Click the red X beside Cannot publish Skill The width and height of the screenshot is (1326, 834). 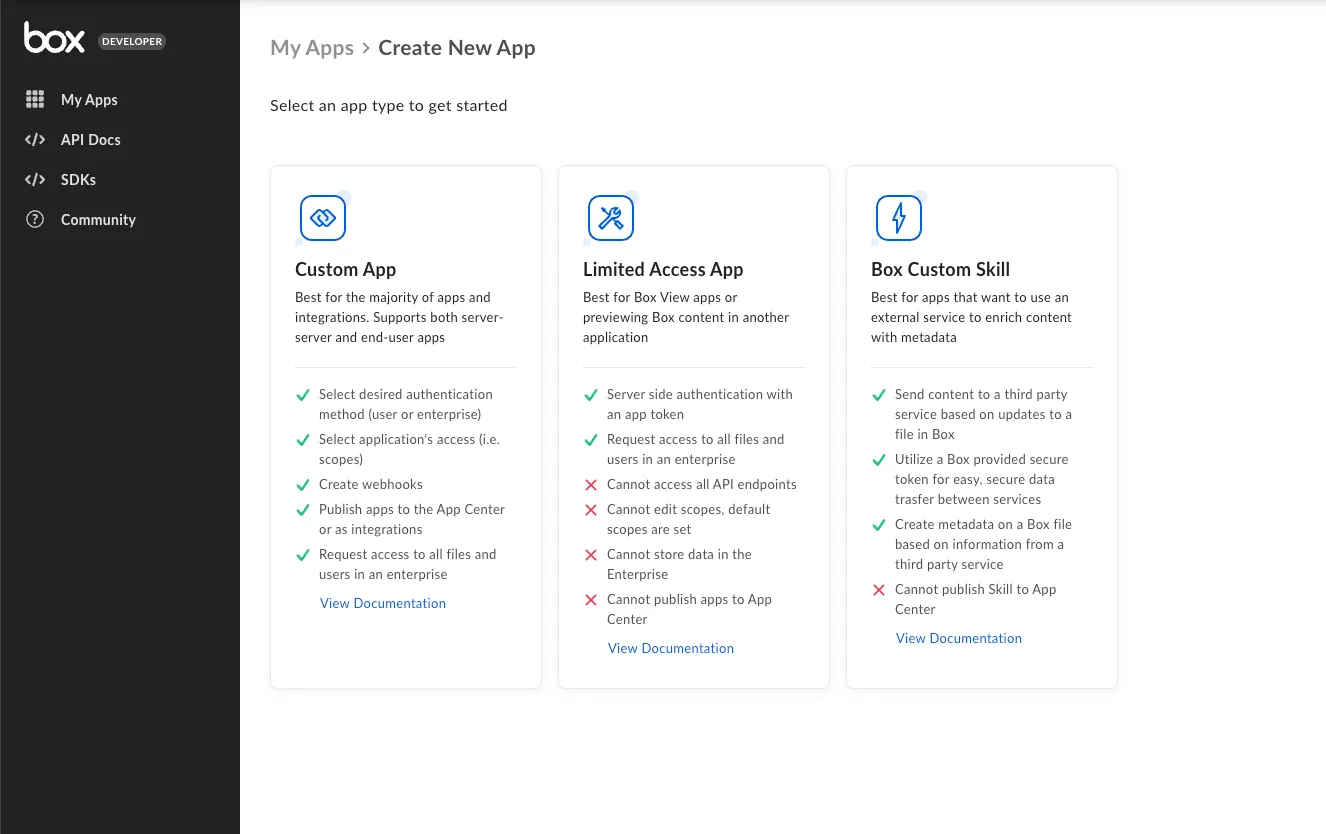(x=879, y=590)
